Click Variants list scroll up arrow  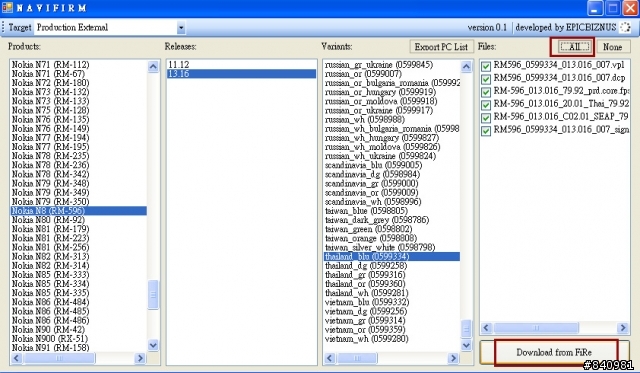(466, 66)
